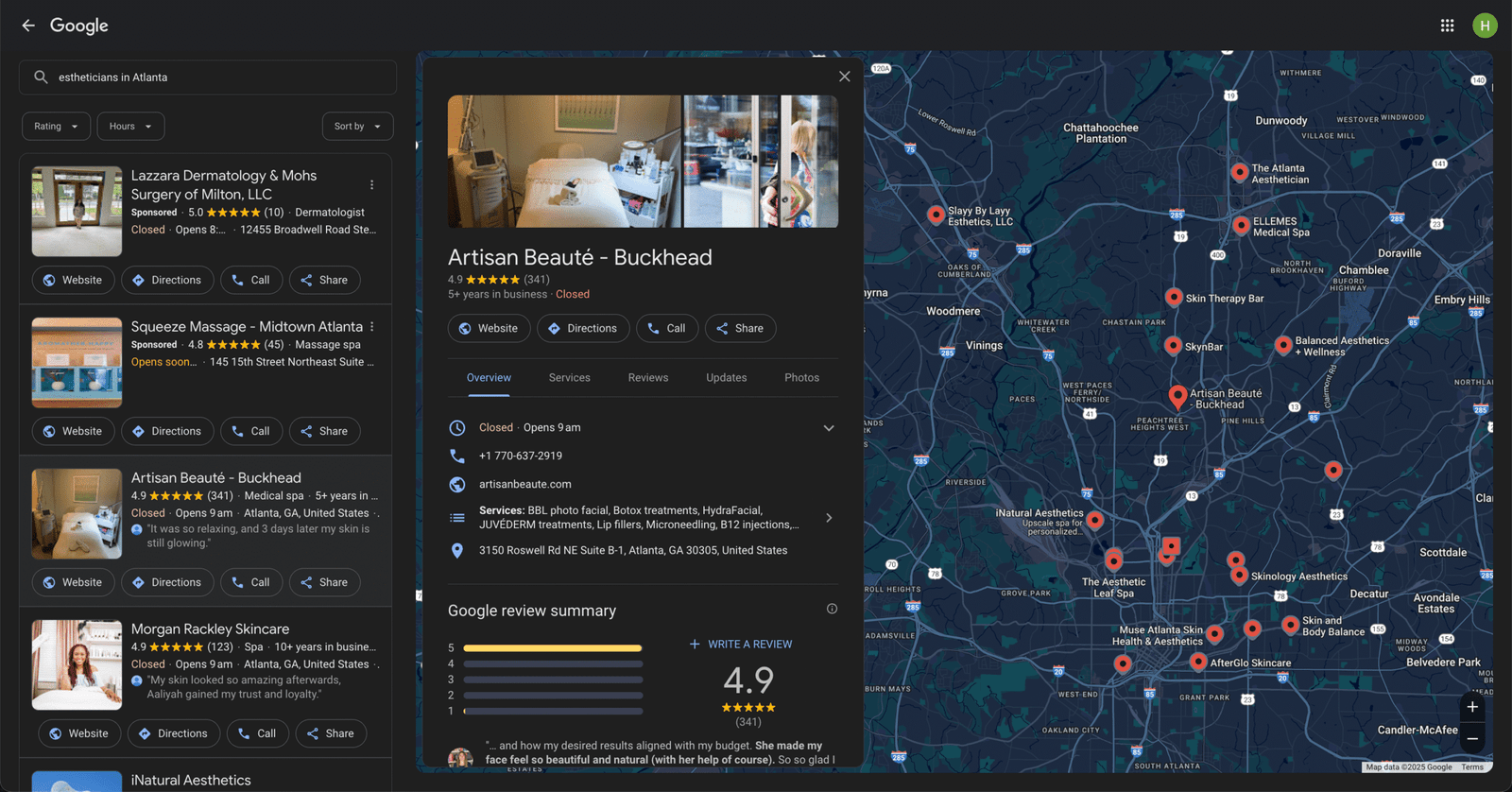The width and height of the screenshot is (1512, 792).
Task: Go back using the arrow beside Google logo
Action: click(x=28, y=26)
